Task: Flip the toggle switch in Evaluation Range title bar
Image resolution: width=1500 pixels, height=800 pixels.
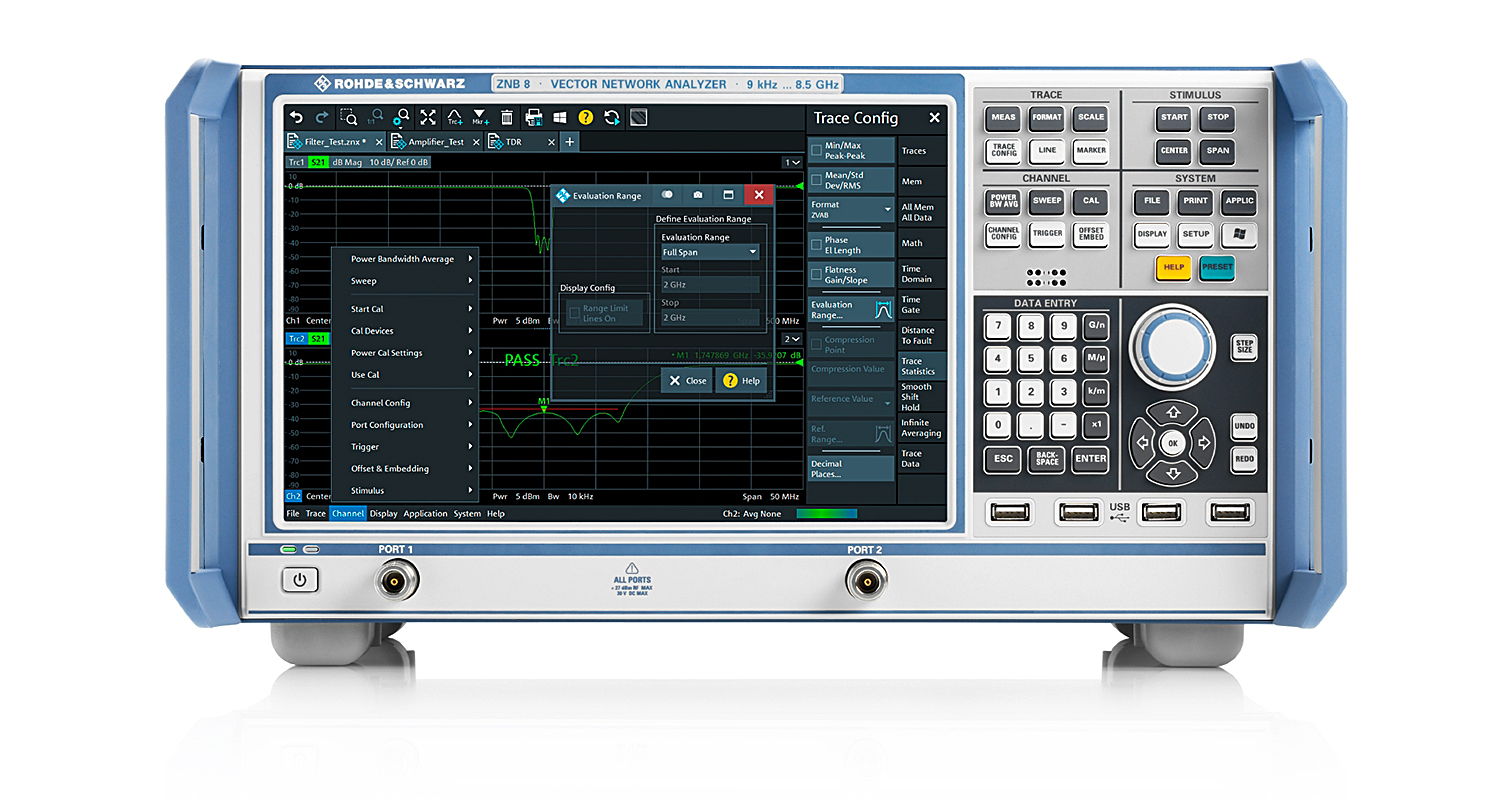Action: [667, 195]
